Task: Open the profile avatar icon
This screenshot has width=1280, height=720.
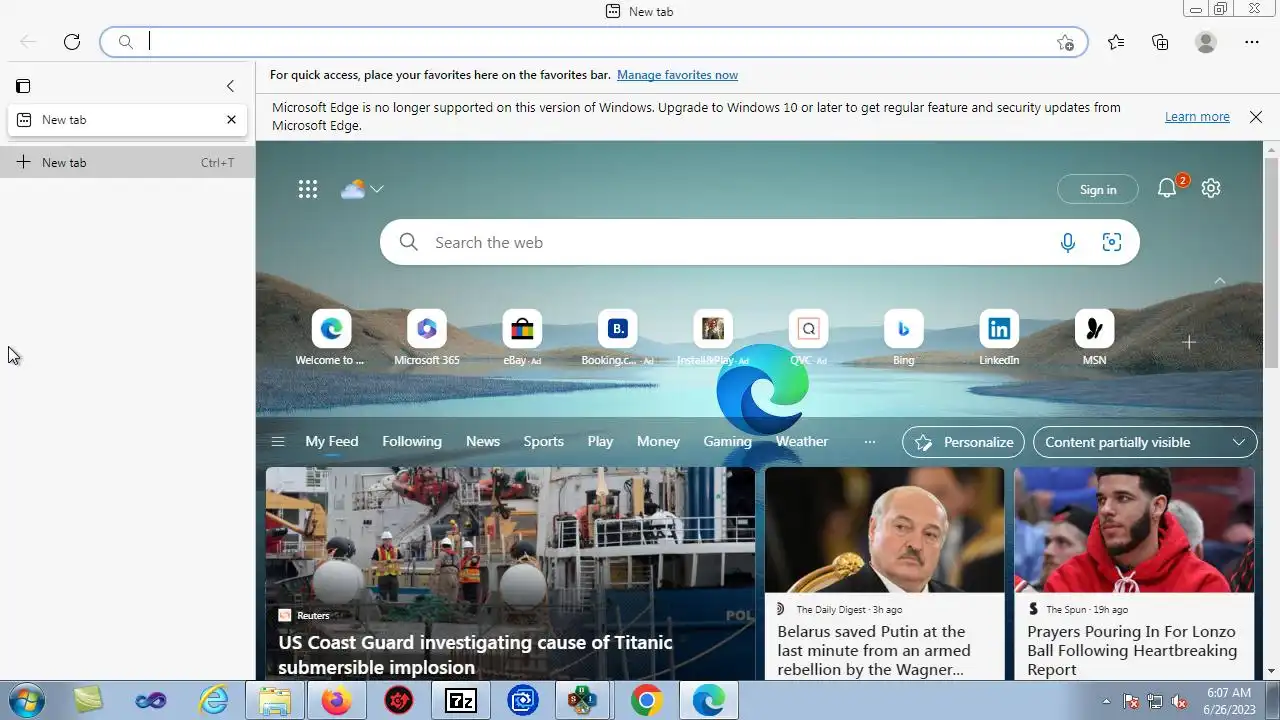Action: (1206, 42)
